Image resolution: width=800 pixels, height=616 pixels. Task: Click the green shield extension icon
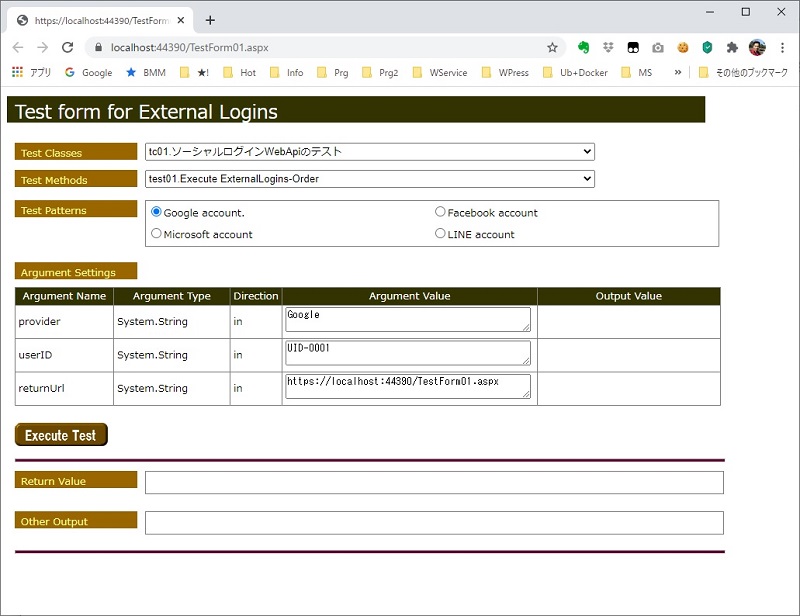(707, 47)
